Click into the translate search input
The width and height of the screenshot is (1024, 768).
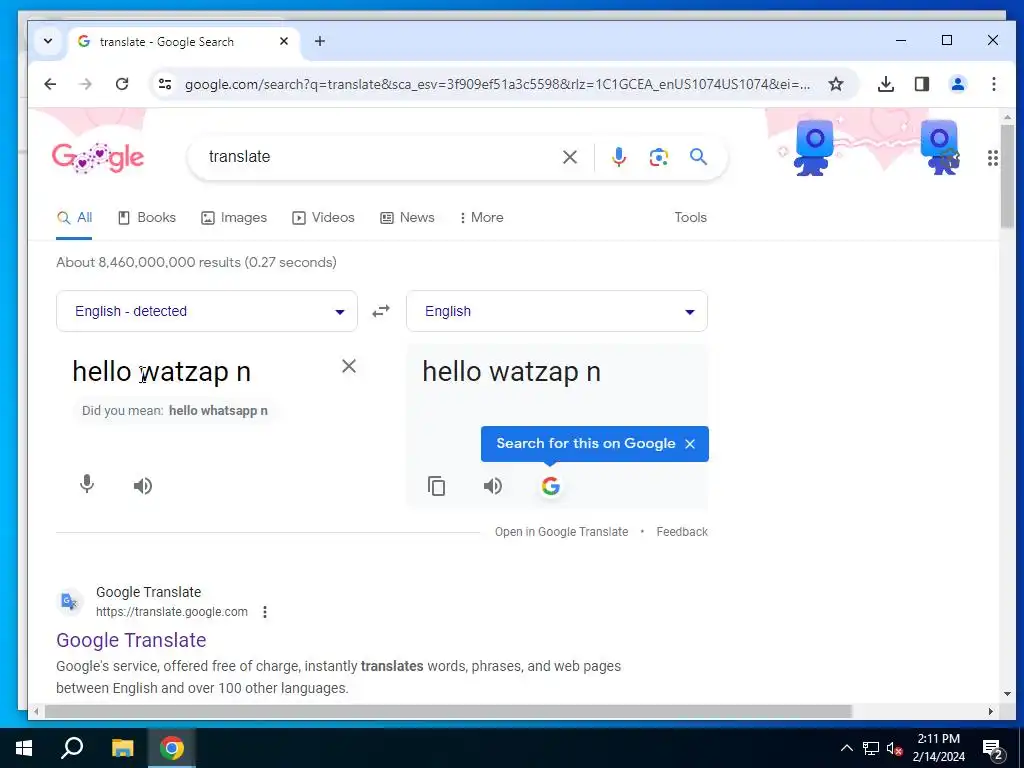point(379,157)
